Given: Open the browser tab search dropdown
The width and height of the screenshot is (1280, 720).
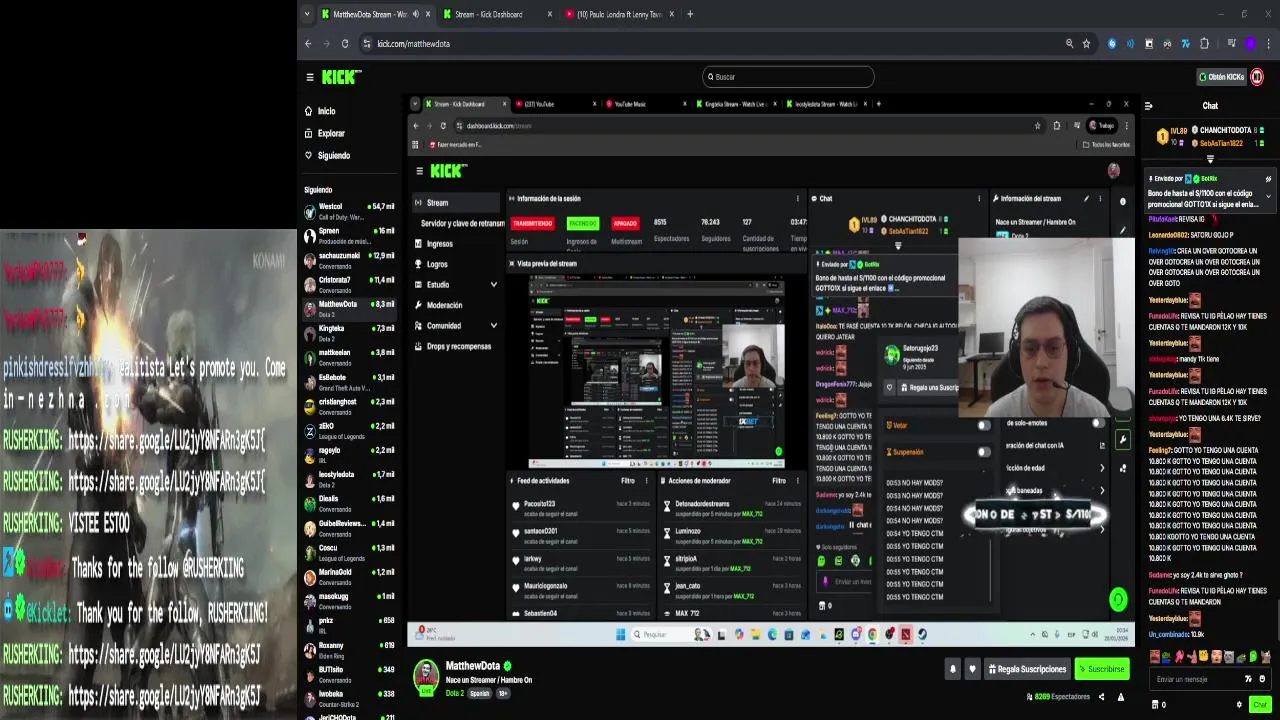Looking at the screenshot, I should point(308,14).
